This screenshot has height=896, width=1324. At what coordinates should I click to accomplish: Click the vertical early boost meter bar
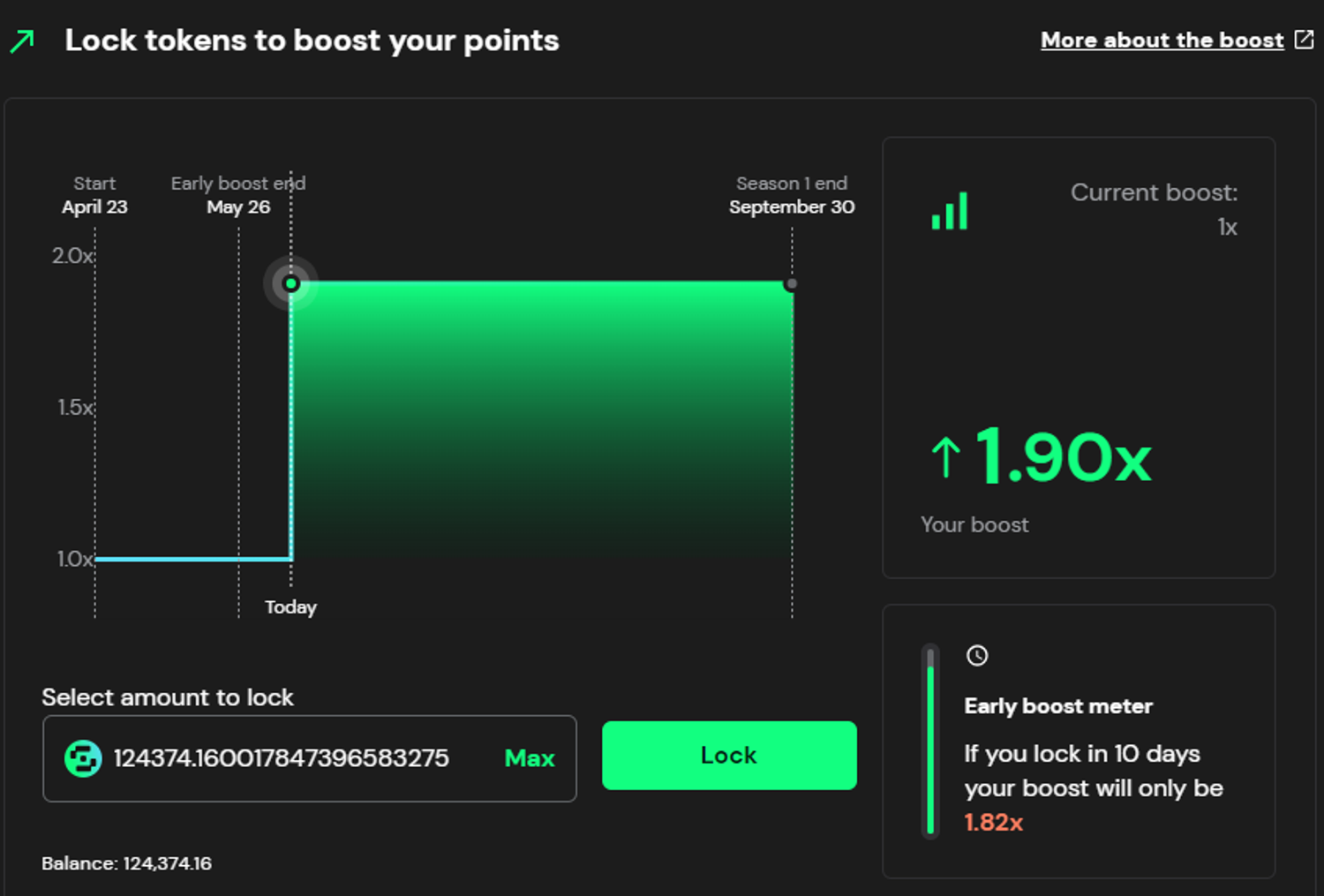(x=930, y=742)
